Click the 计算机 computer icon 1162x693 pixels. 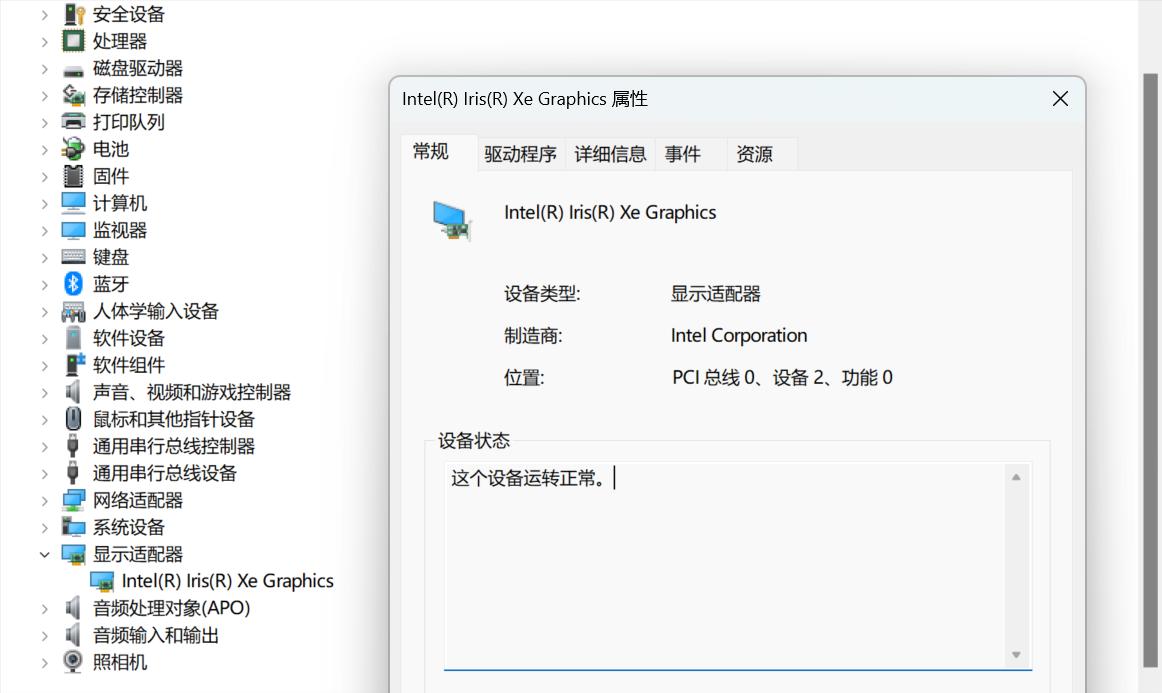click(x=73, y=202)
